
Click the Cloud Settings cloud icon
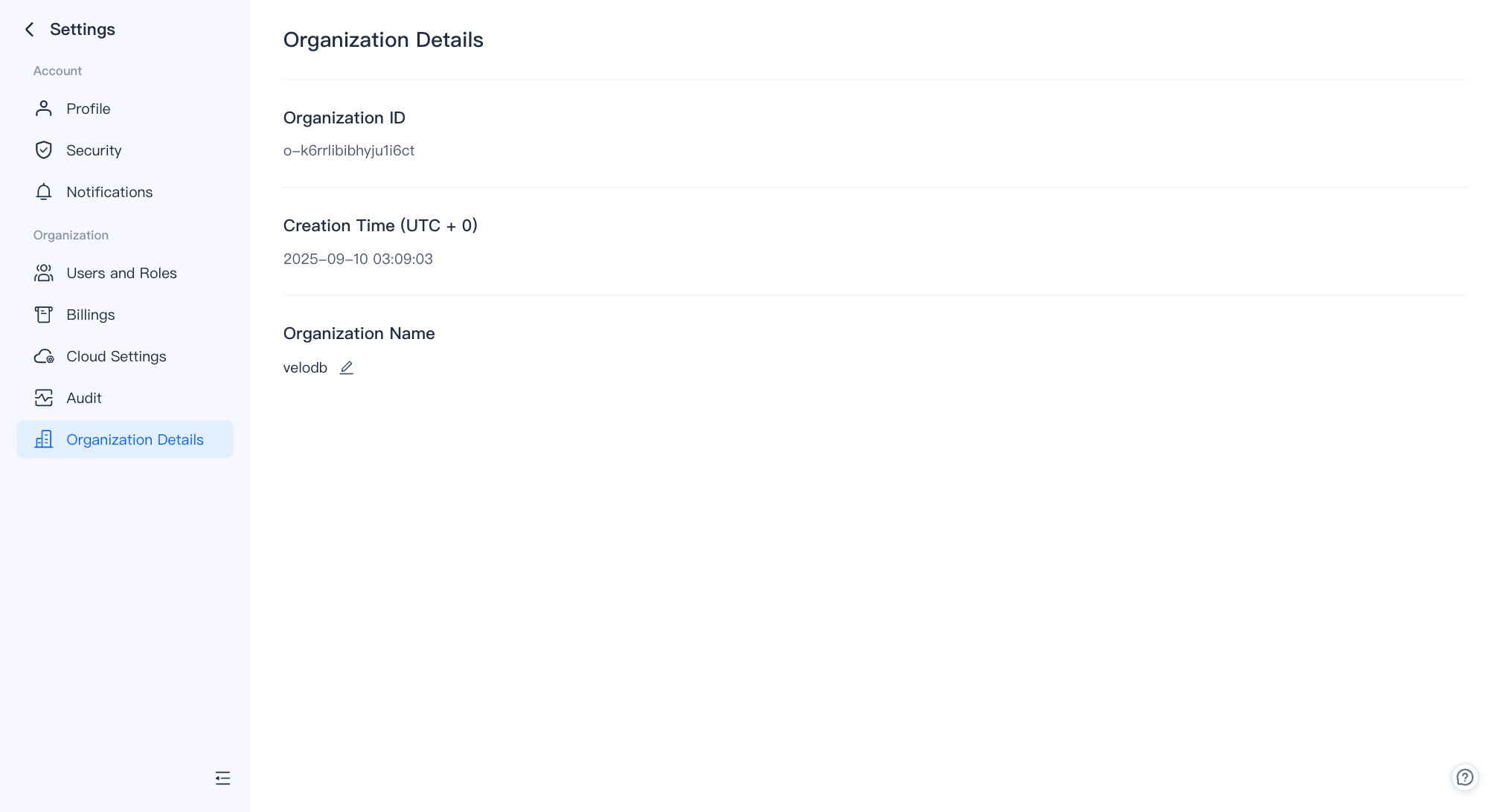pyautogui.click(x=44, y=356)
